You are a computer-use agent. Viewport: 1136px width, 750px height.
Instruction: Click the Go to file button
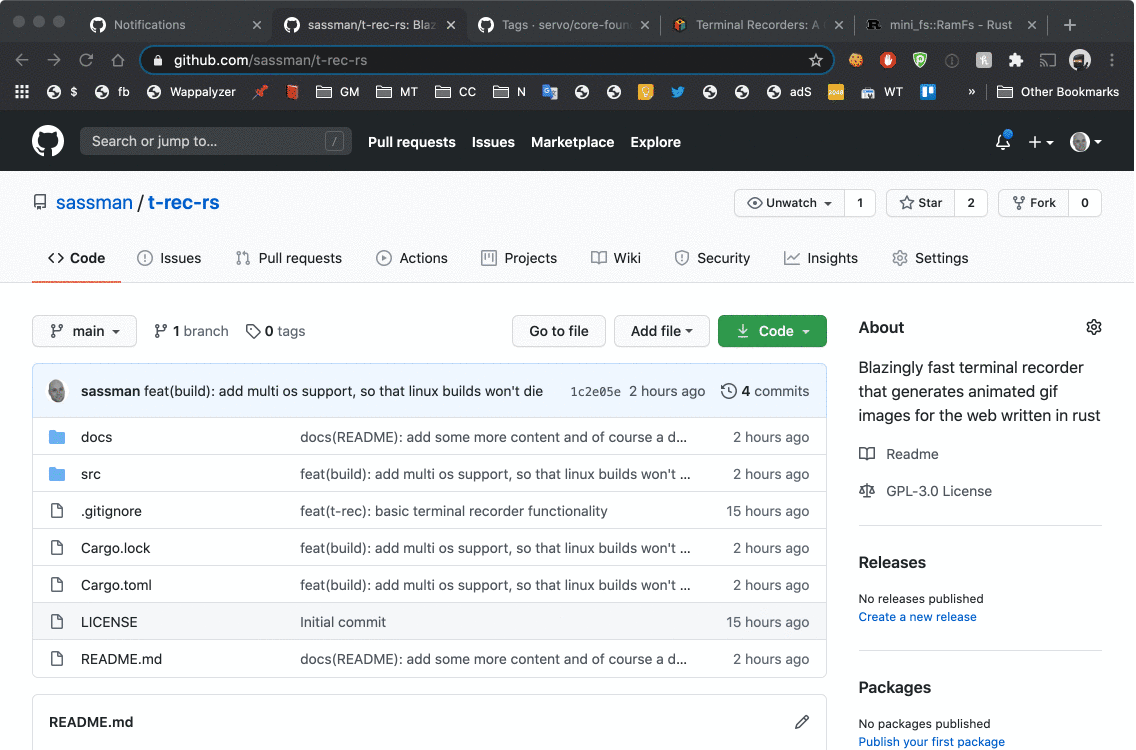point(559,331)
